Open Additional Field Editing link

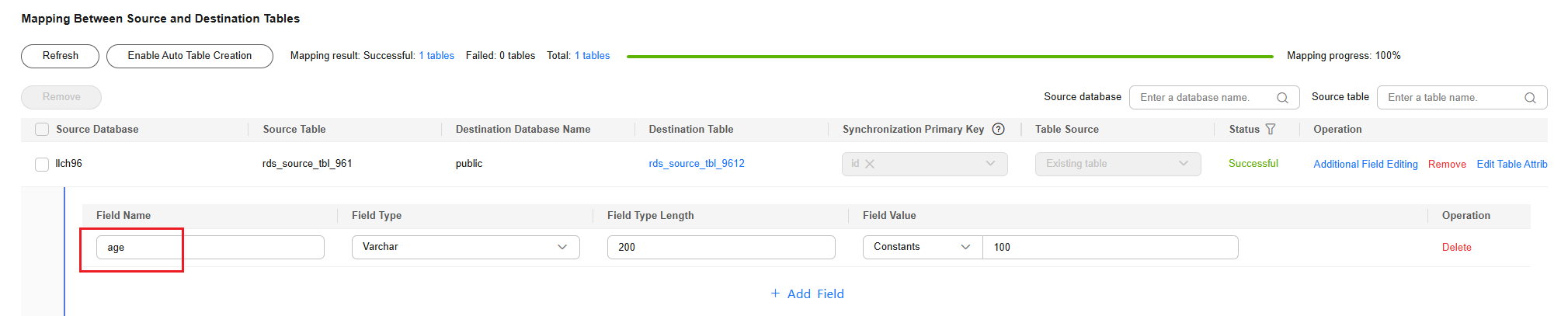pyautogui.click(x=1365, y=164)
